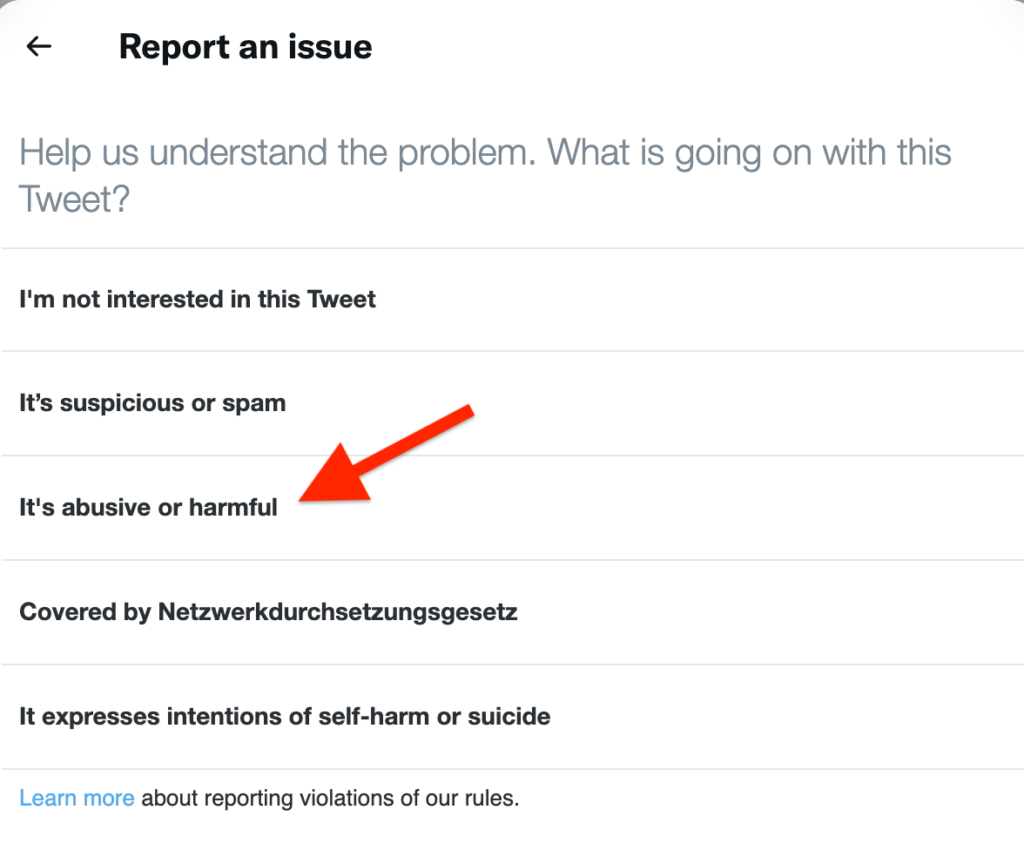Choose "It's suspicious or spam" option
This screenshot has width=1024, height=857.
[152, 403]
